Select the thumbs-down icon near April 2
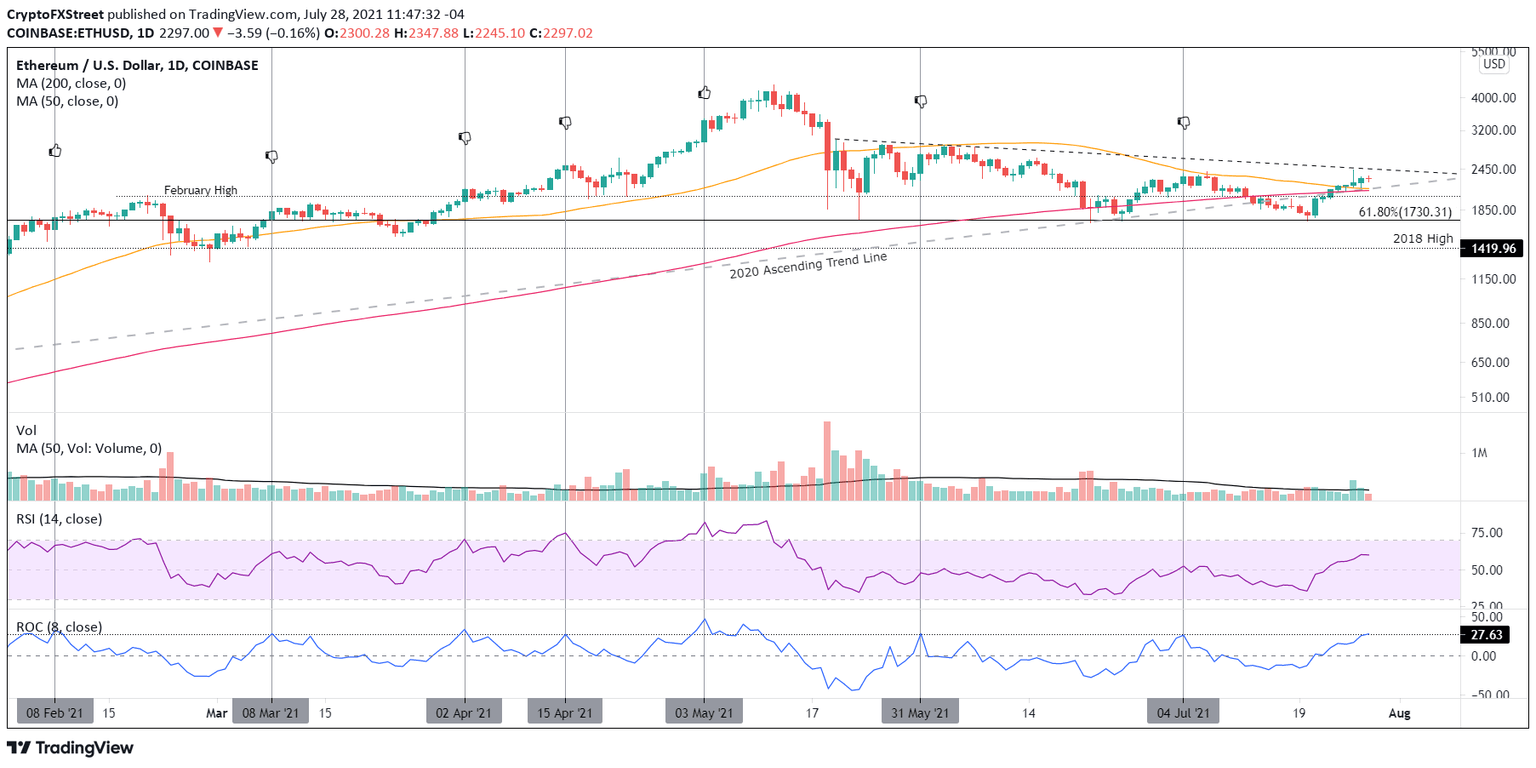This screenshot has width=1536, height=768. click(465, 138)
